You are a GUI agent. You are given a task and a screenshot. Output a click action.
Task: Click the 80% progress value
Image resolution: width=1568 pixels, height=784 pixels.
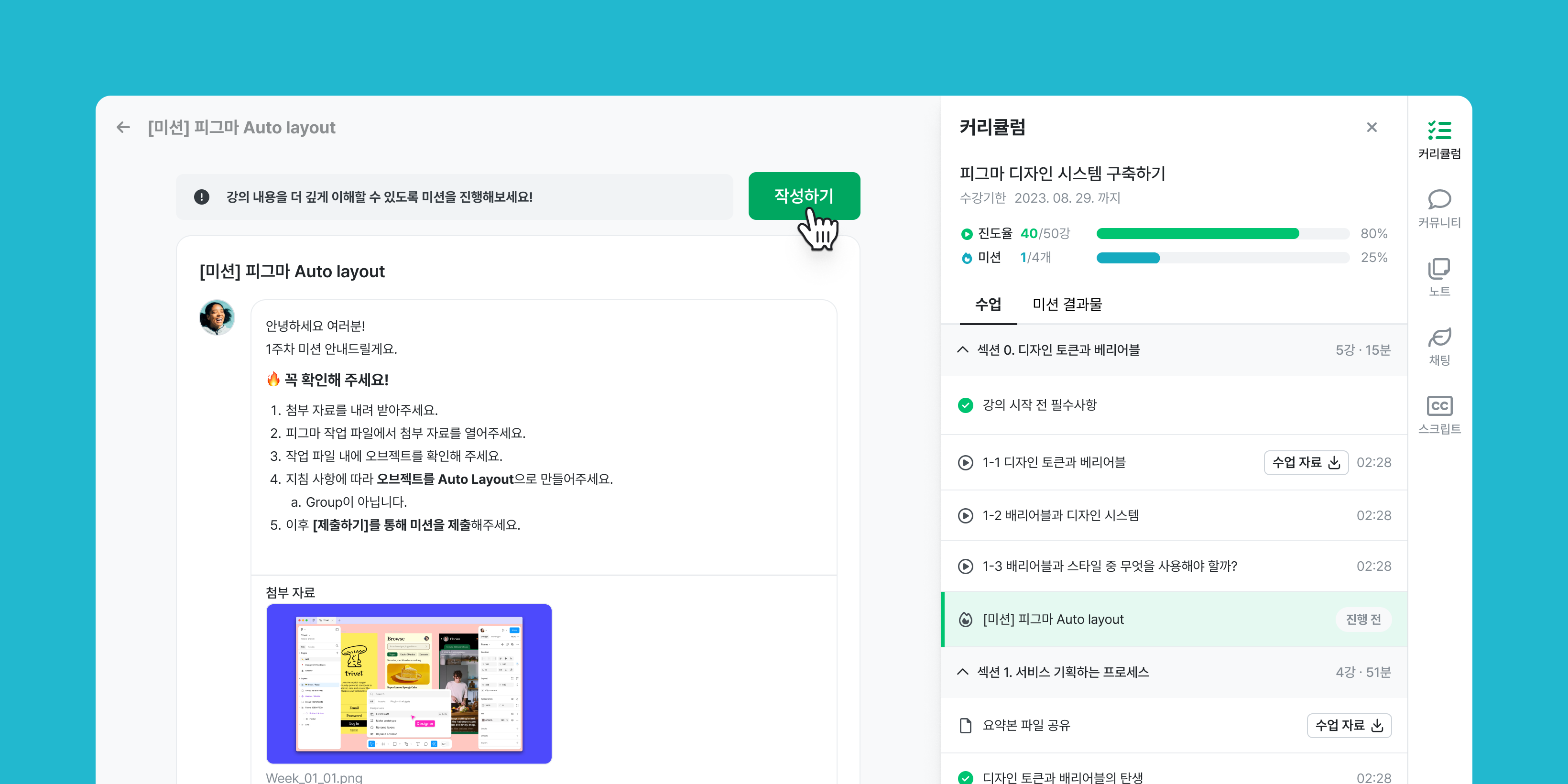[1374, 234]
